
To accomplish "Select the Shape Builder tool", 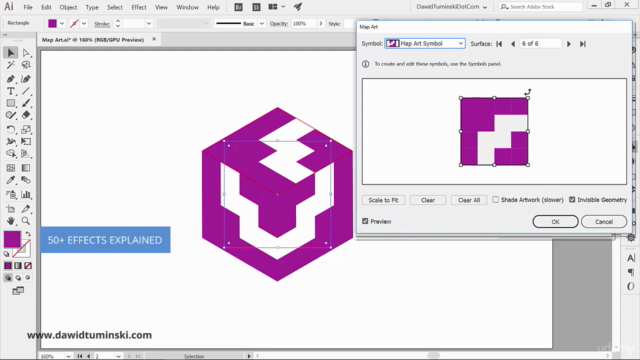I will tap(11, 154).
